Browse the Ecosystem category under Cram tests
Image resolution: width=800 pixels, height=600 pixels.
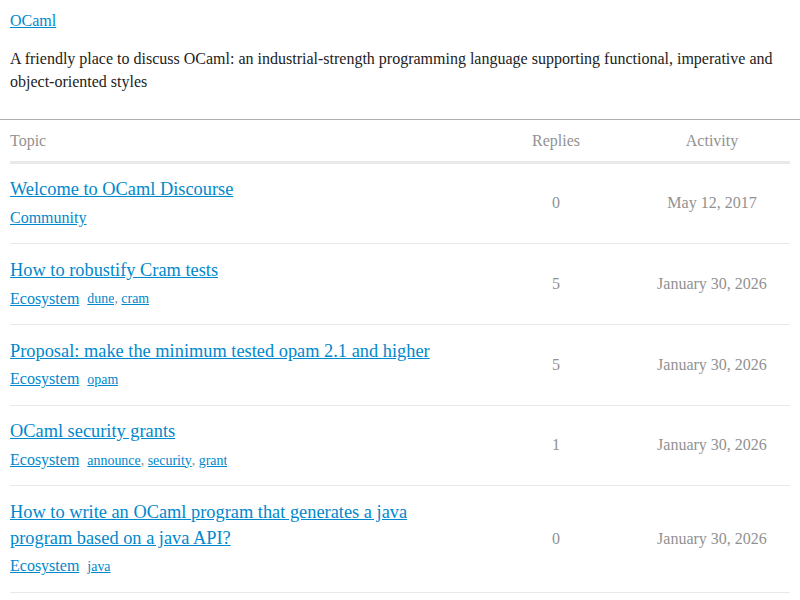[x=44, y=299]
